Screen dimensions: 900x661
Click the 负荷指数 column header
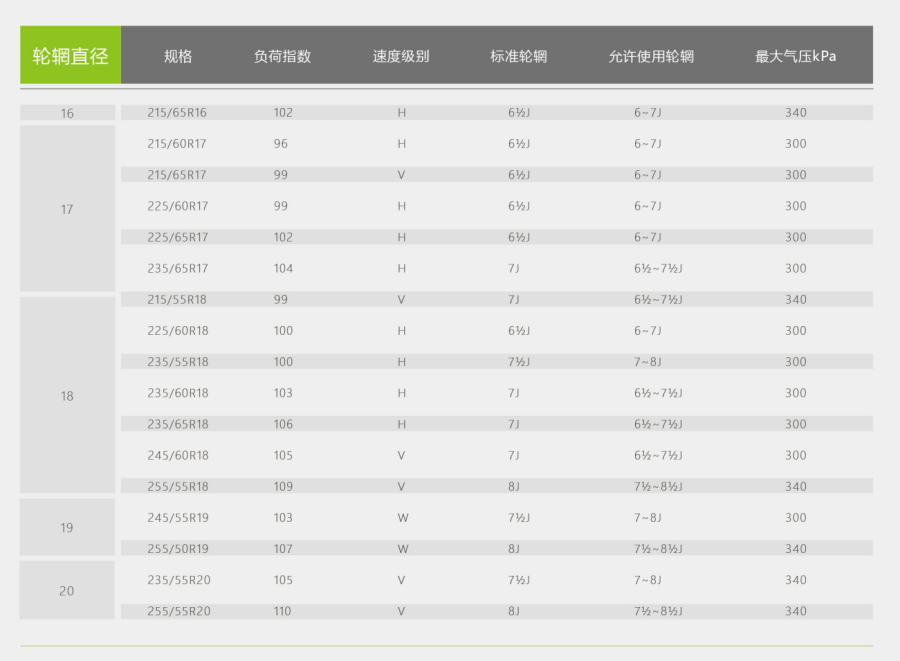tap(282, 56)
